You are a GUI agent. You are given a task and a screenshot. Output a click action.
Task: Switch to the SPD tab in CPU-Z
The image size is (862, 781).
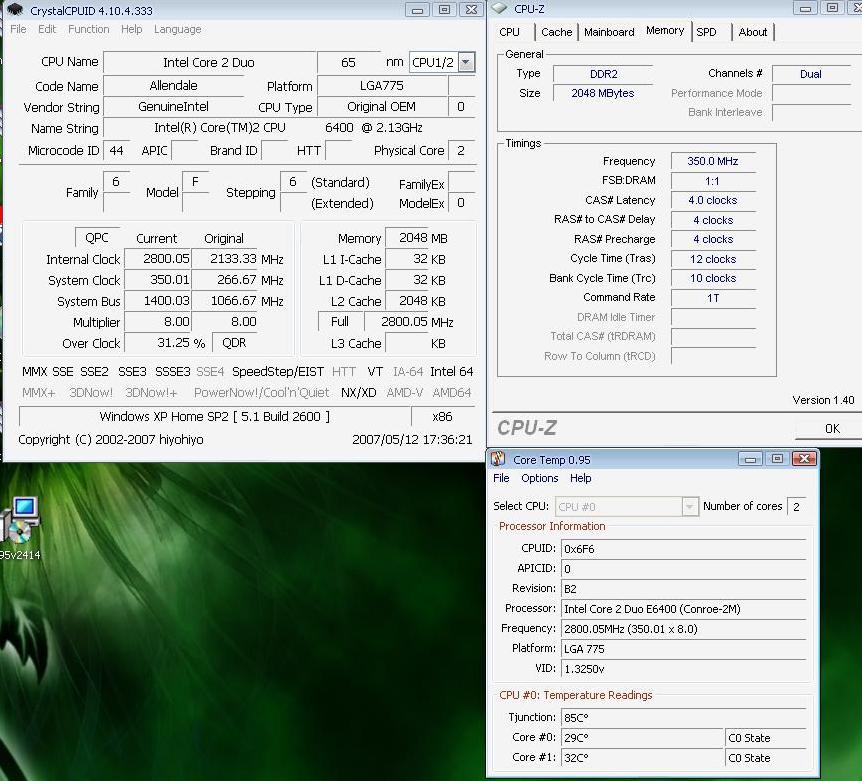click(x=706, y=32)
